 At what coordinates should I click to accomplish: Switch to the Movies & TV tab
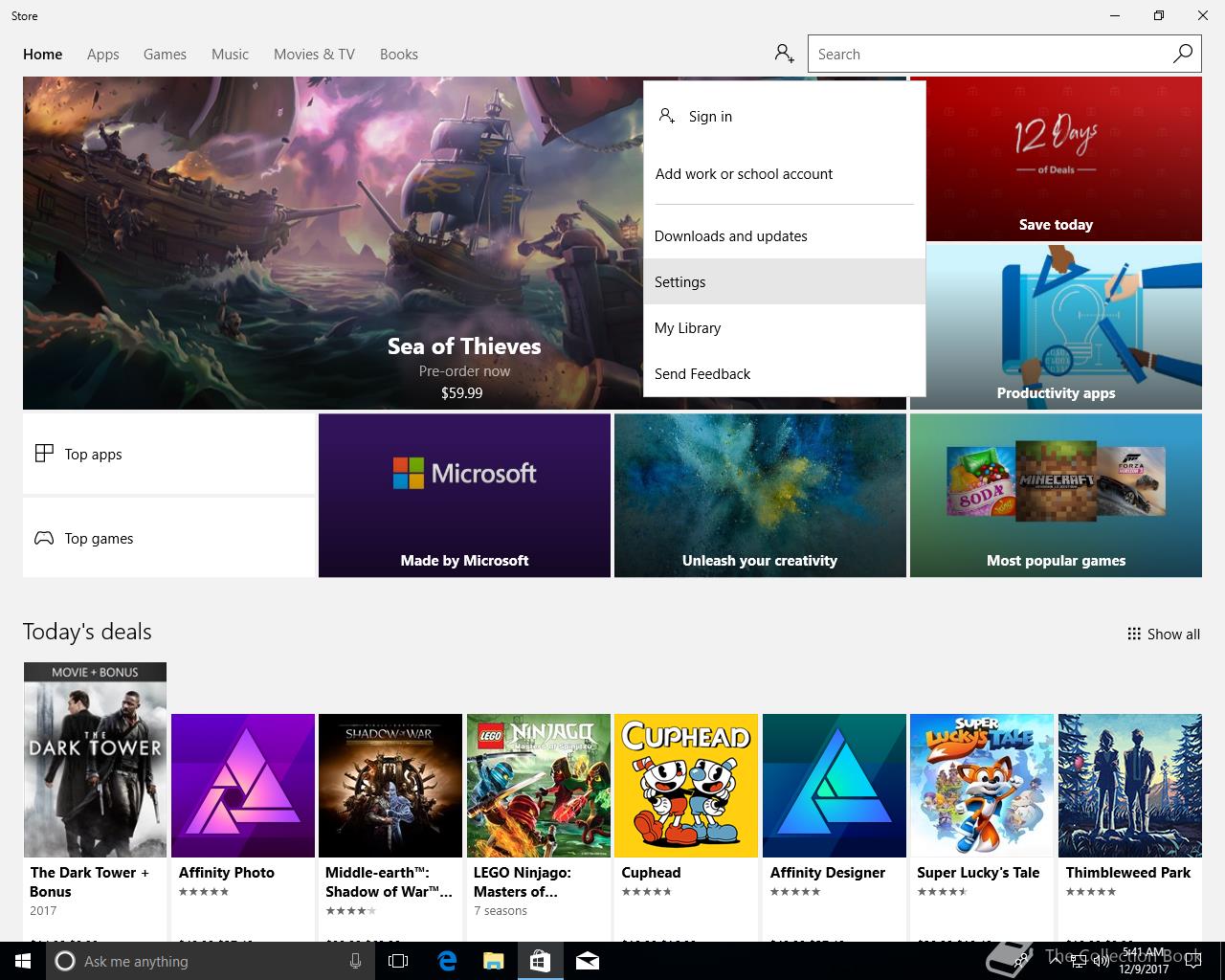click(314, 54)
